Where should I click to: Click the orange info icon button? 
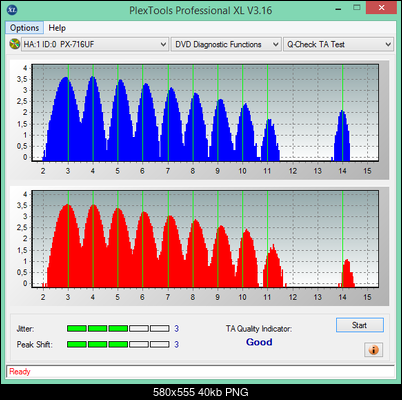click(373, 350)
